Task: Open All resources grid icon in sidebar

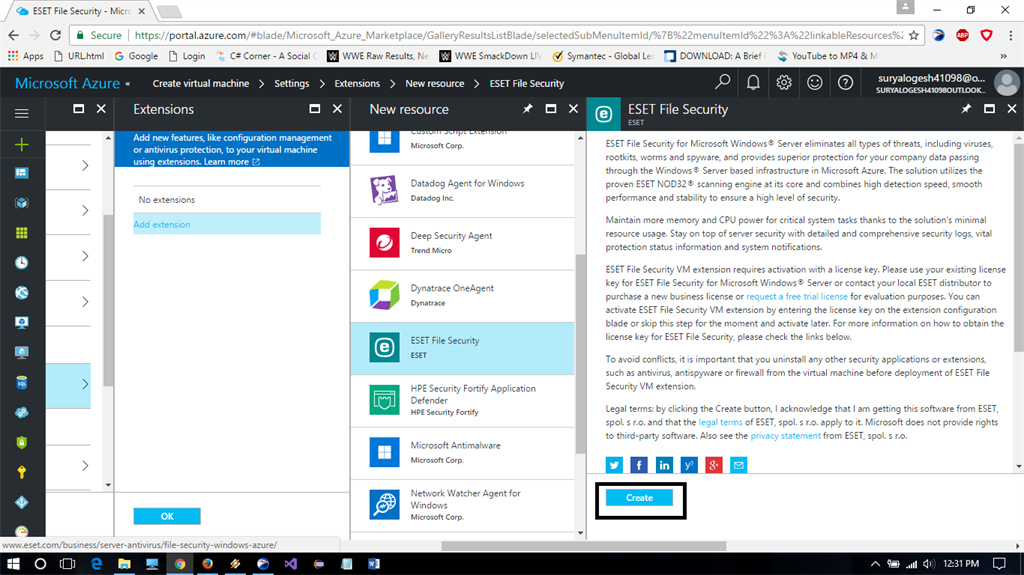Action: point(22,233)
